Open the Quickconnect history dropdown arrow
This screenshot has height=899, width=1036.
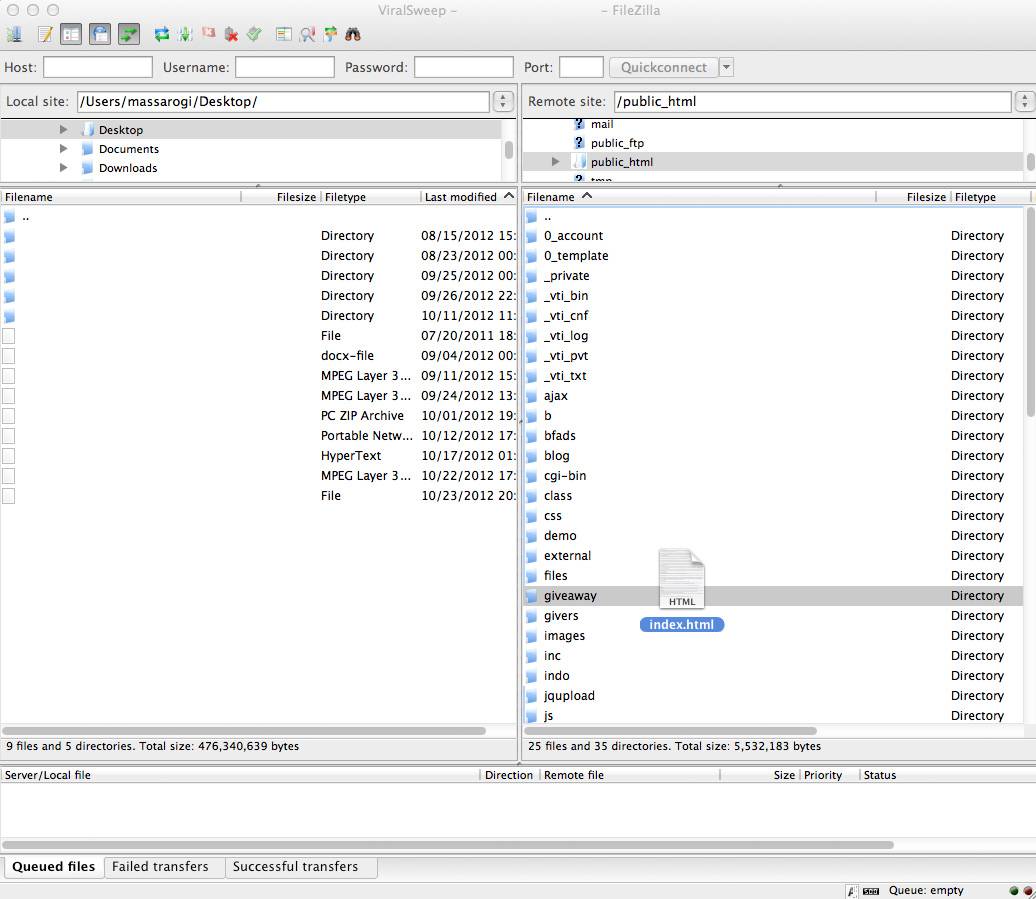pos(726,67)
